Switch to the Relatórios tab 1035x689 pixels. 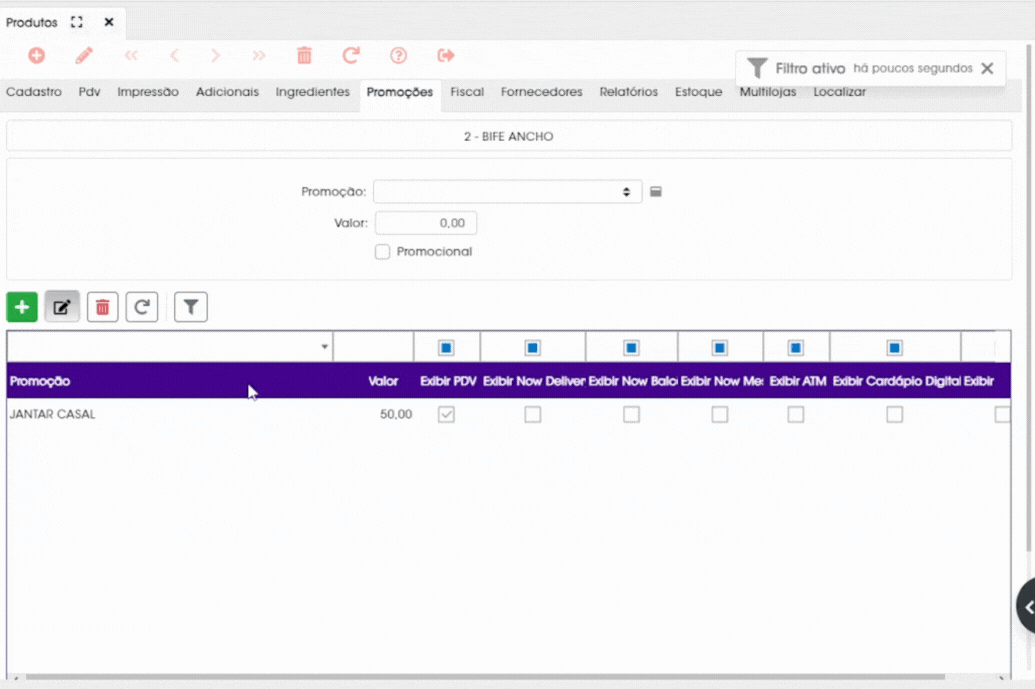click(628, 92)
